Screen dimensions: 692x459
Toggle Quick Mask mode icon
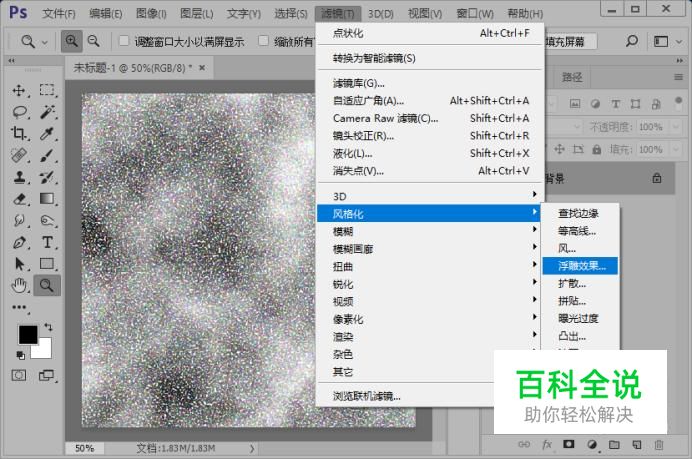pos(19,376)
